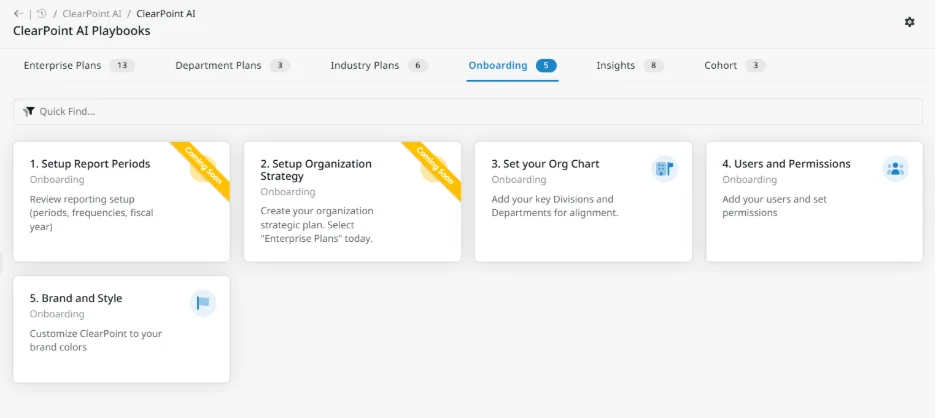Click the org chart building icon
The width and height of the screenshot is (936, 418).
(664, 169)
